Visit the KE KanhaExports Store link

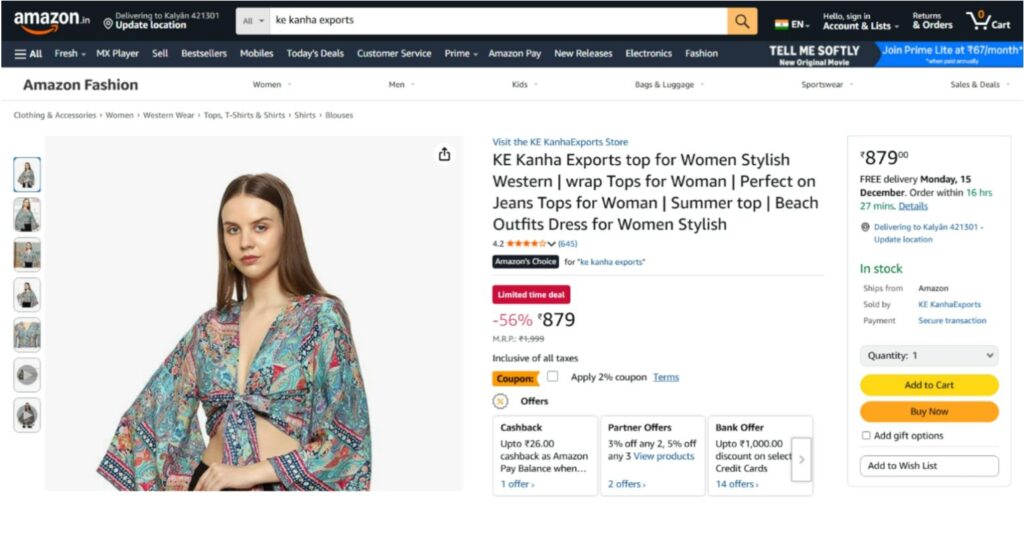point(560,142)
